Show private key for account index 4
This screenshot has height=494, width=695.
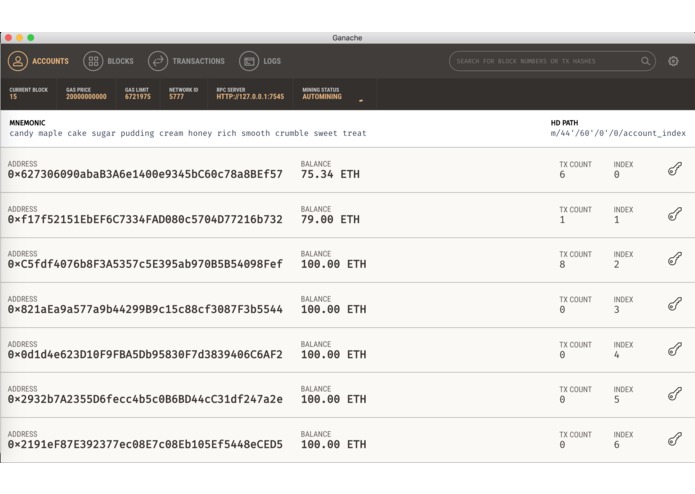pyautogui.click(x=675, y=350)
